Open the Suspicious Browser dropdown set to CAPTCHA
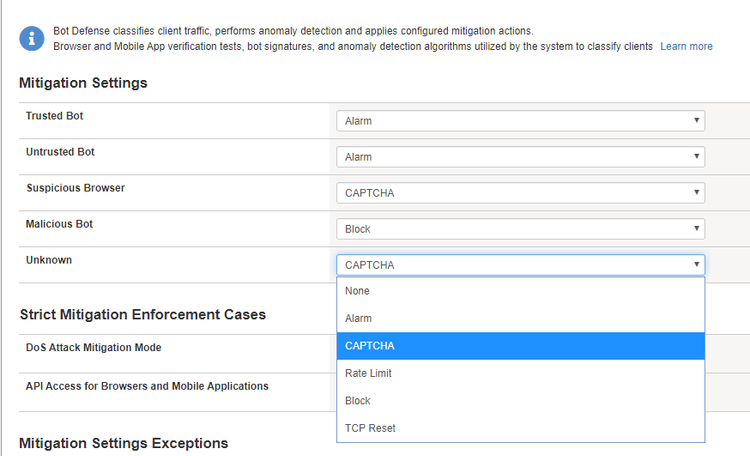Viewport: 750px width, 456px height. [520, 193]
